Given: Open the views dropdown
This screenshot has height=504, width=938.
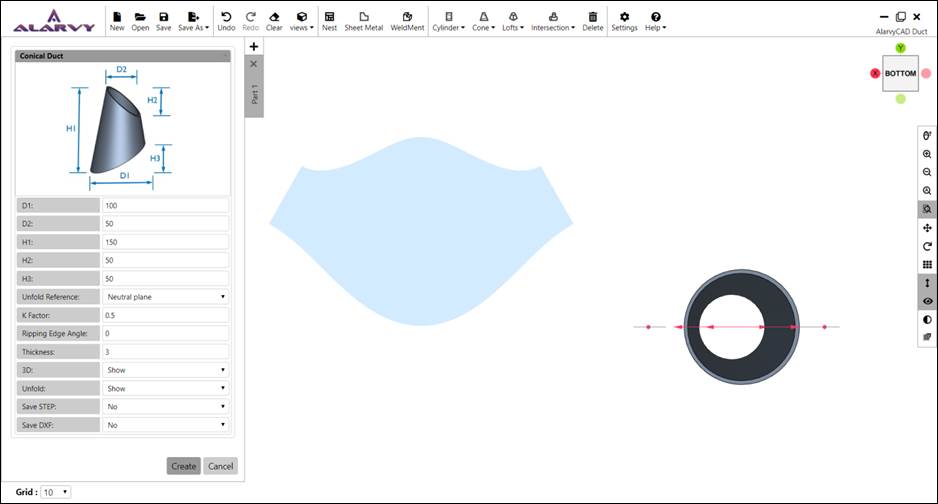Looking at the screenshot, I should pos(302,21).
